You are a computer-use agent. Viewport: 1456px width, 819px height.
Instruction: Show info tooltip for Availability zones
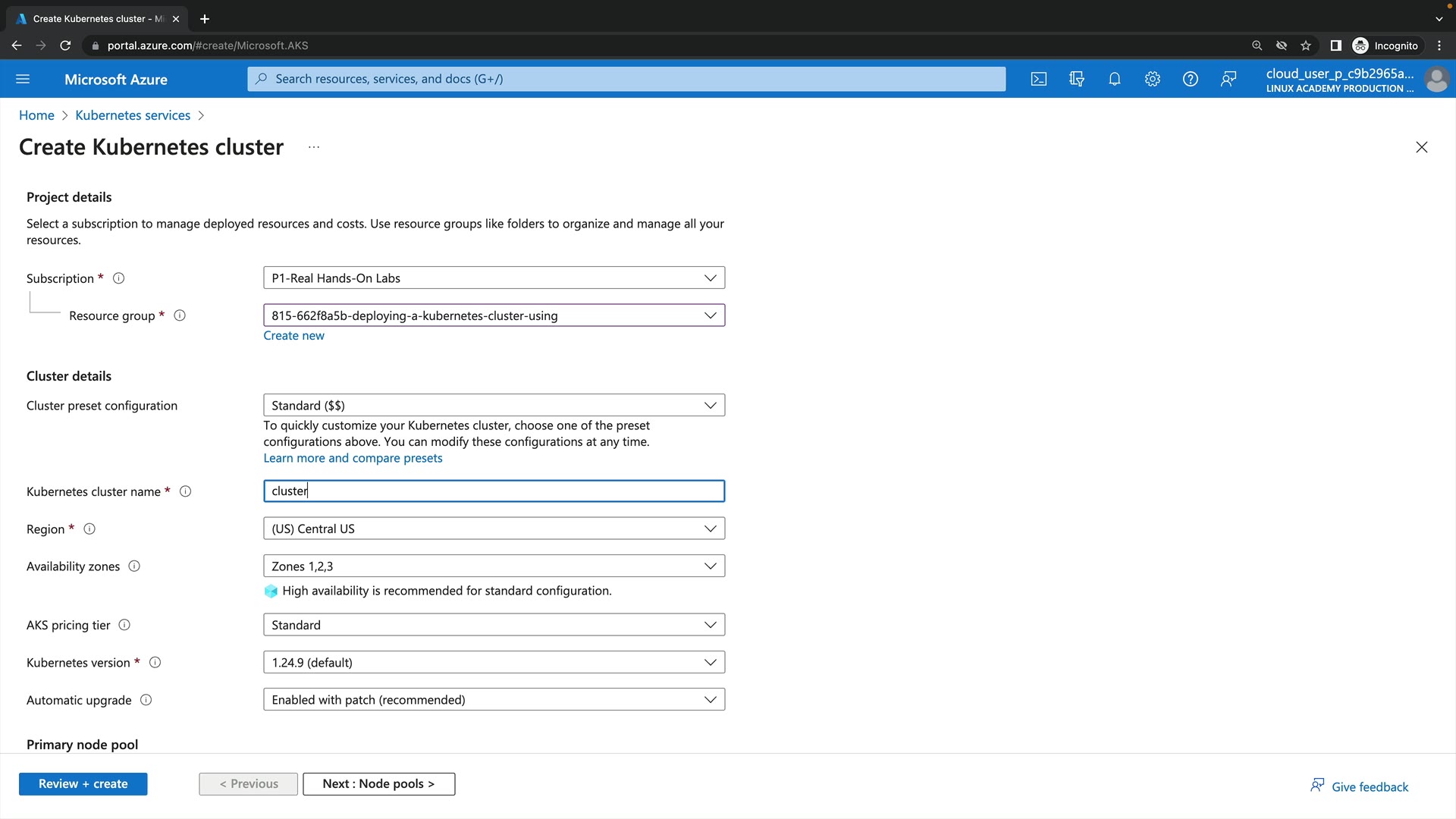(134, 566)
